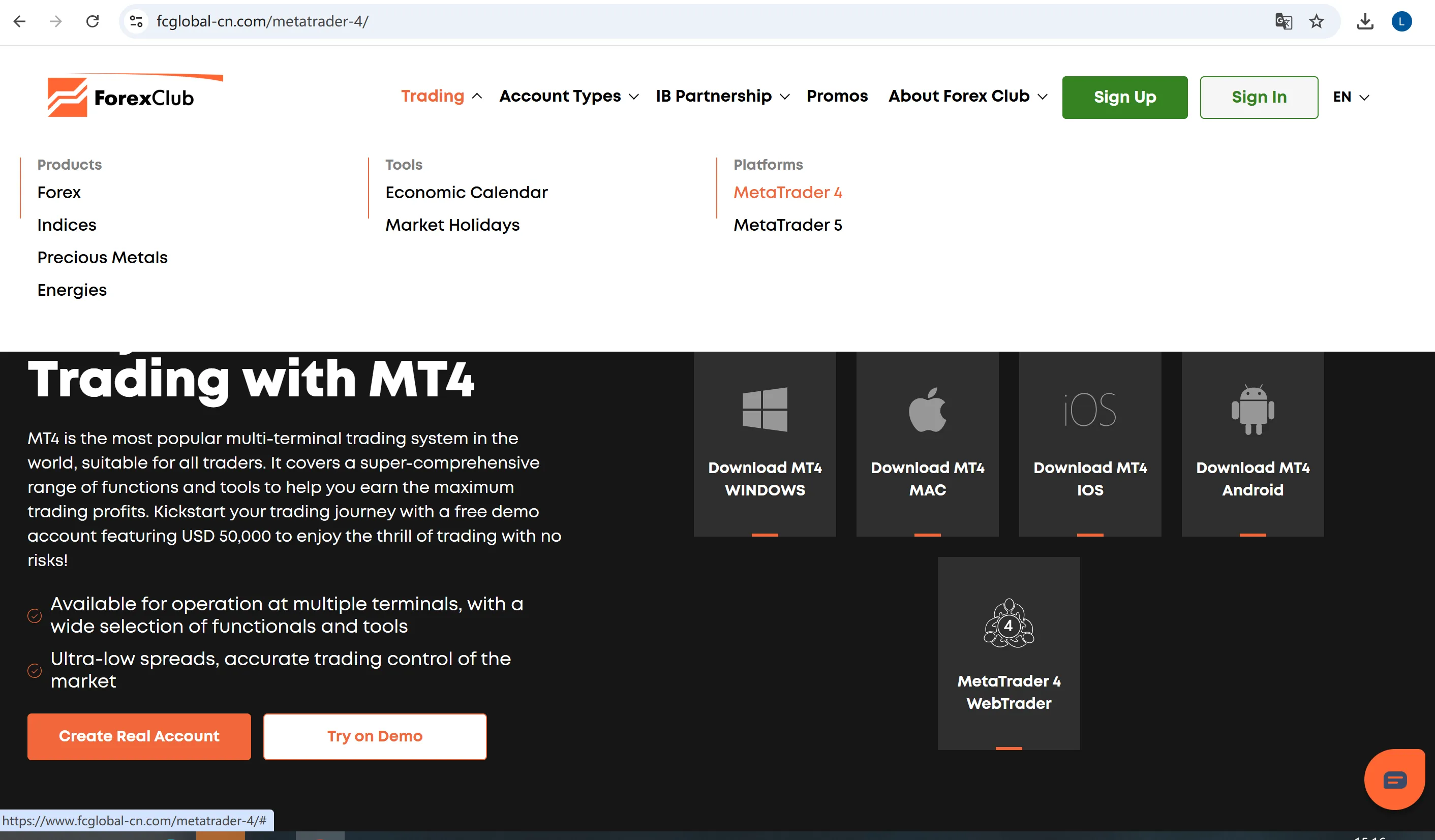This screenshot has width=1435, height=840.
Task: Click the translate page icon
Action: pos(1284,22)
